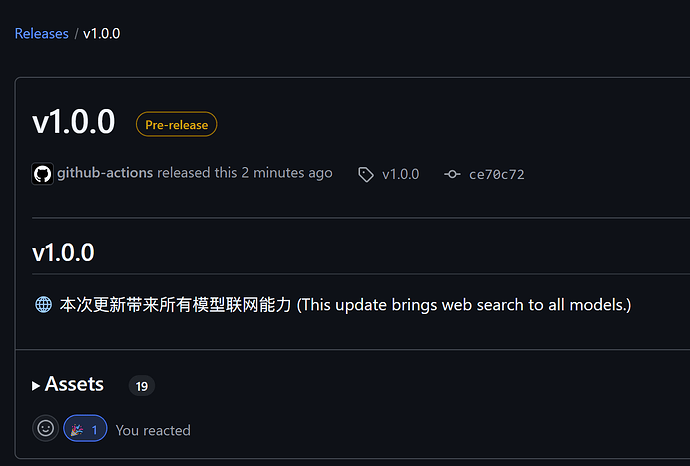Viewport: 690px width, 466px height.
Task: Visit the github-actions author profile link
Action: 105,172
